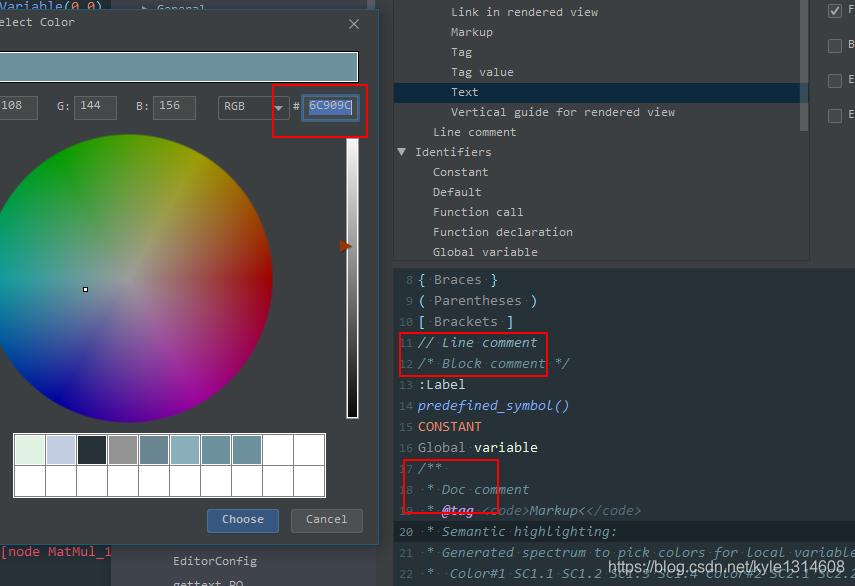Edit the B value field 156
The height and width of the screenshot is (586, 855).
pos(174,107)
